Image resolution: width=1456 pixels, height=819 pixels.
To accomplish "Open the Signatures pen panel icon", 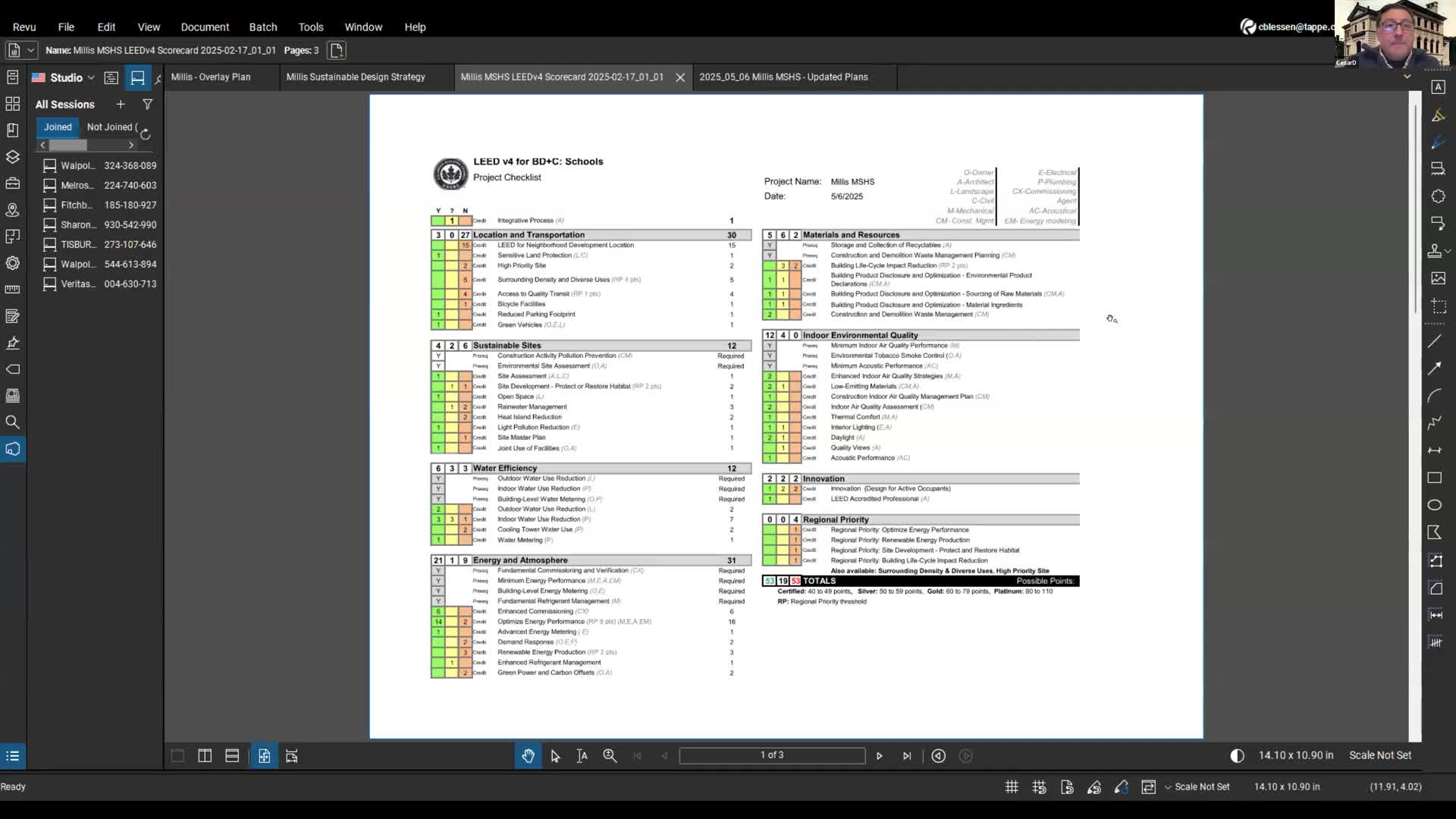I will tap(13, 343).
